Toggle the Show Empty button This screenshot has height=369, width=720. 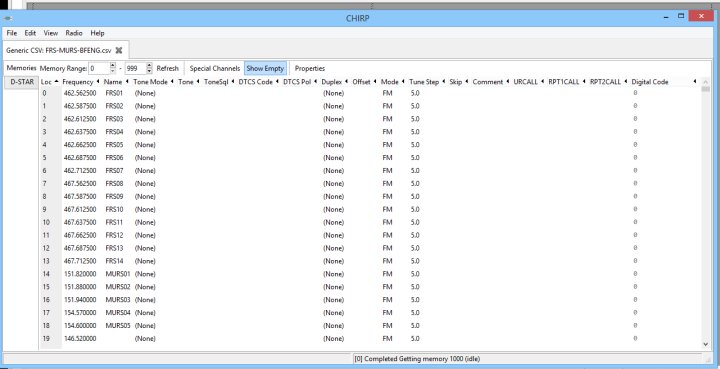[x=265, y=68]
